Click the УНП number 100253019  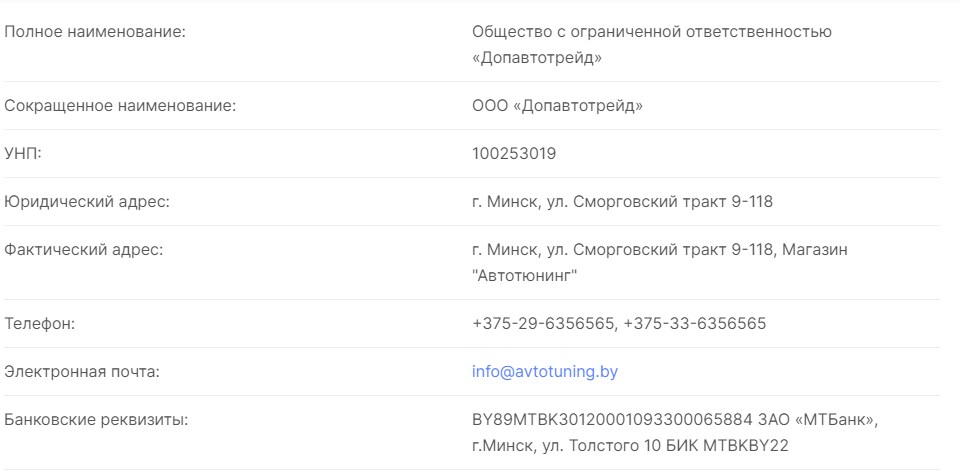click(514, 154)
